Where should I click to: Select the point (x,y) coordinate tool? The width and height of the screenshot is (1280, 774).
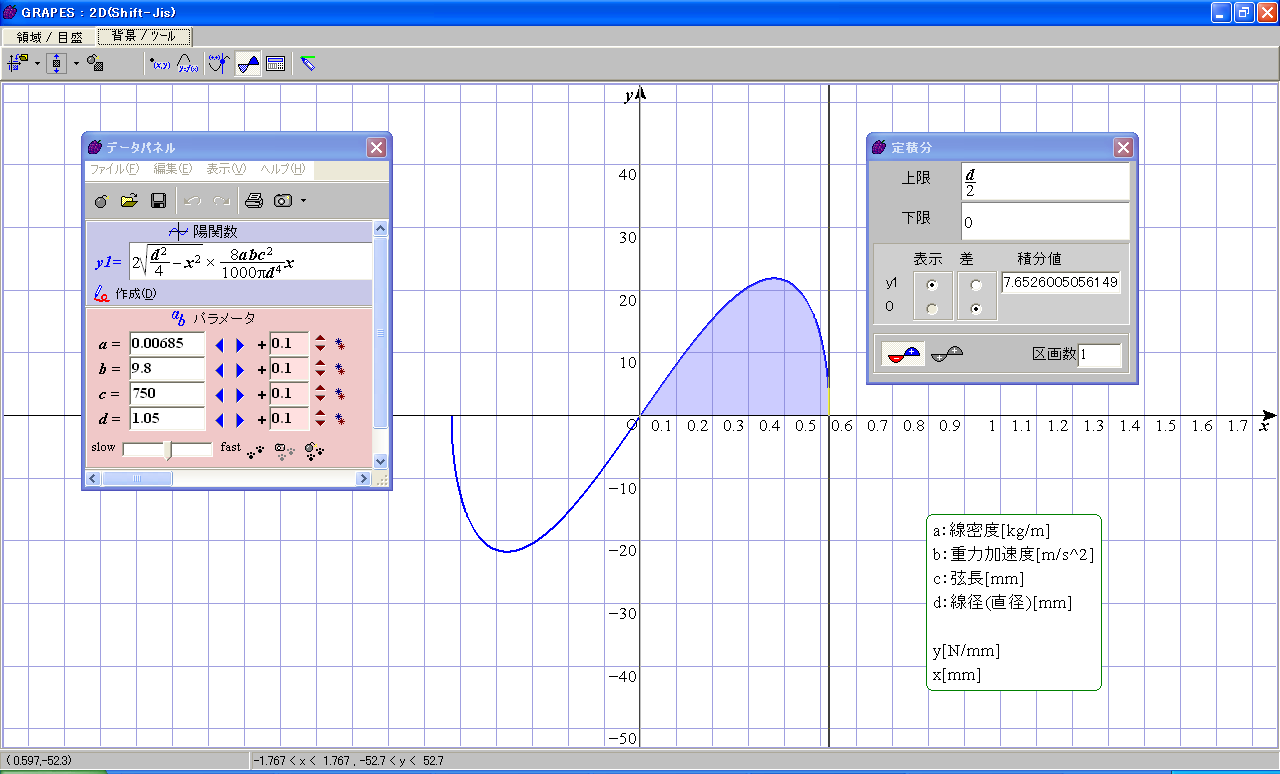coord(159,63)
